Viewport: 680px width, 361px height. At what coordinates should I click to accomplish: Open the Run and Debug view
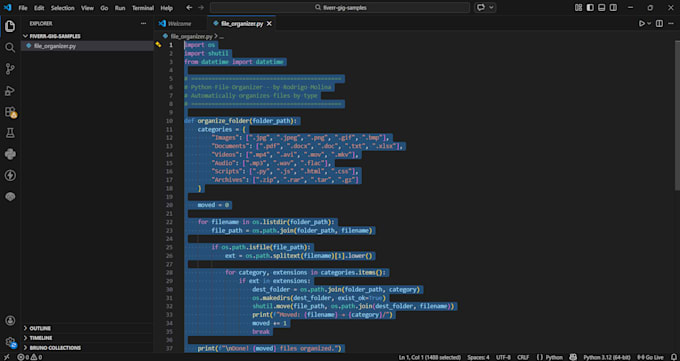tap(10, 90)
